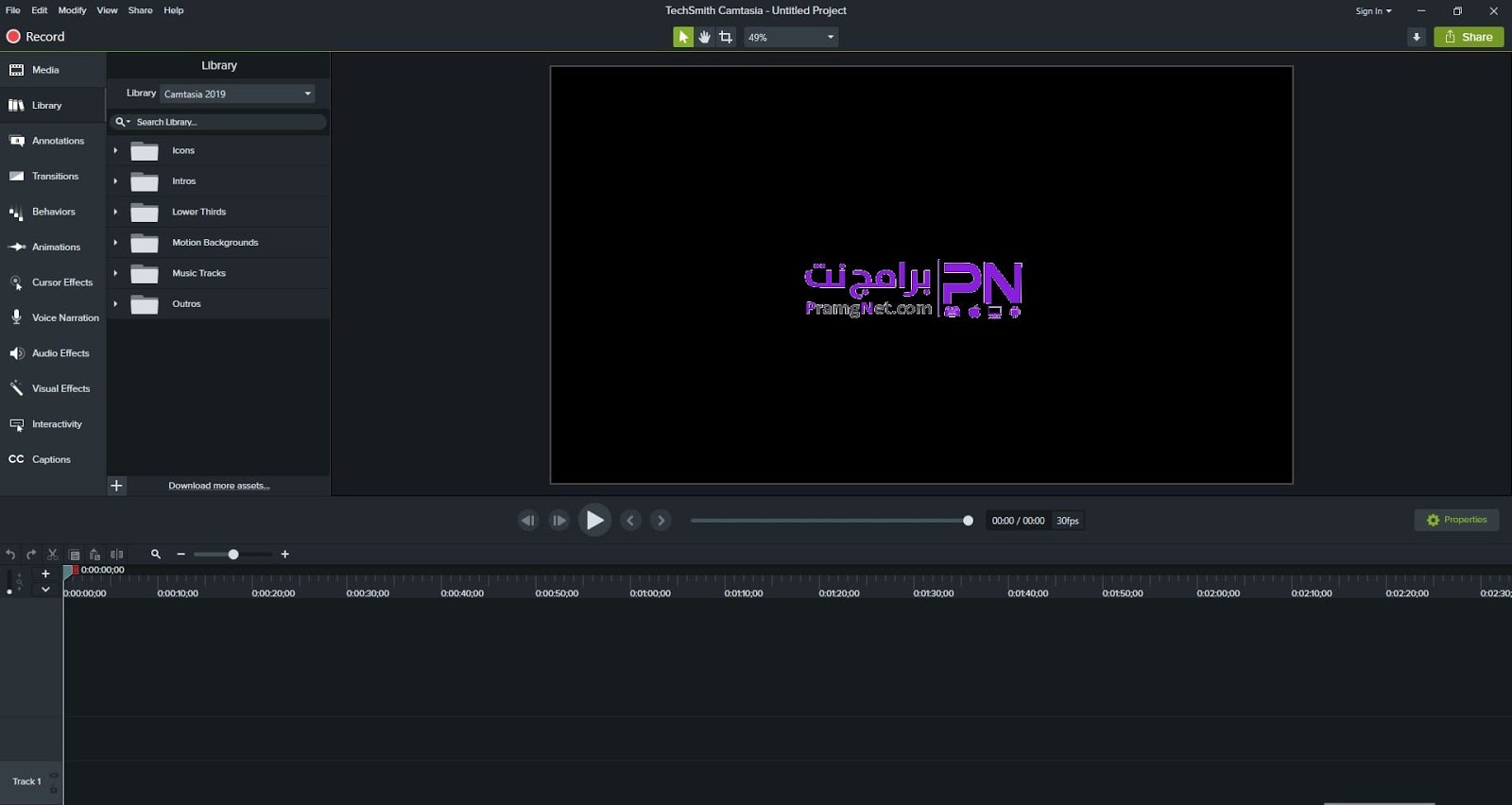Screen dimensions: 1512x805
Task: Expand the Icons folder arrow
Action: coord(115,150)
